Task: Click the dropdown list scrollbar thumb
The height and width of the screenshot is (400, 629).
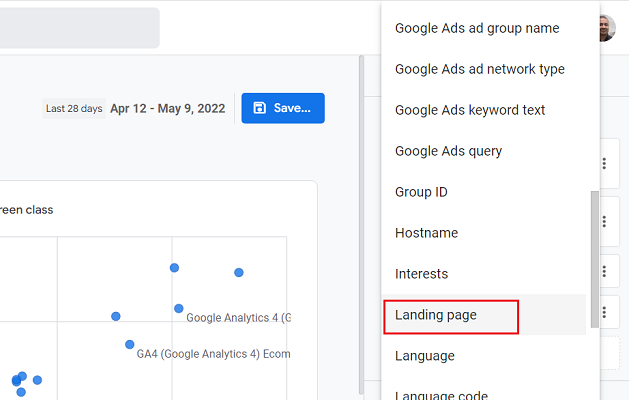Action: 595,259
